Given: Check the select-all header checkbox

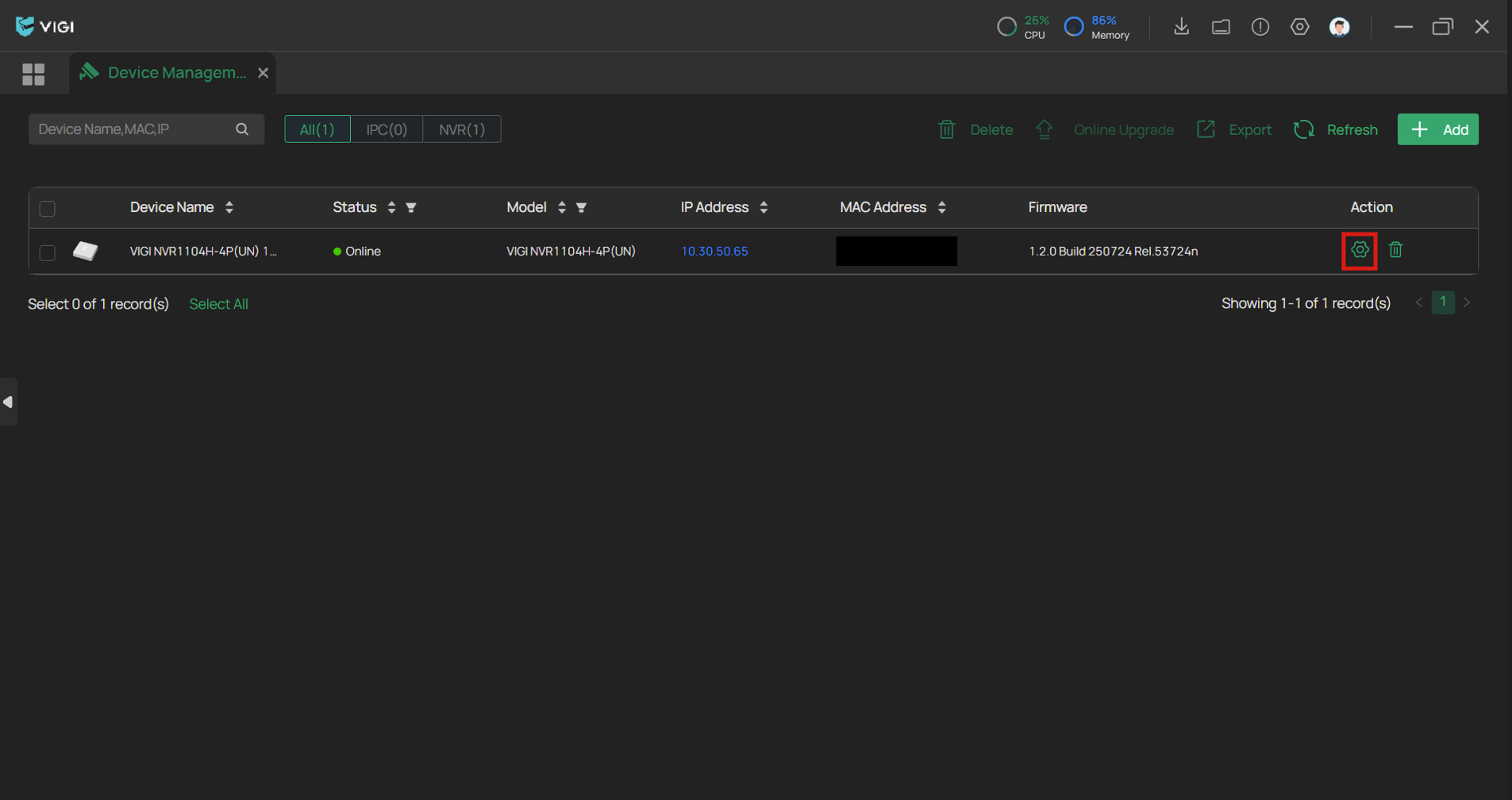Looking at the screenshot, I should coord(48,209).
